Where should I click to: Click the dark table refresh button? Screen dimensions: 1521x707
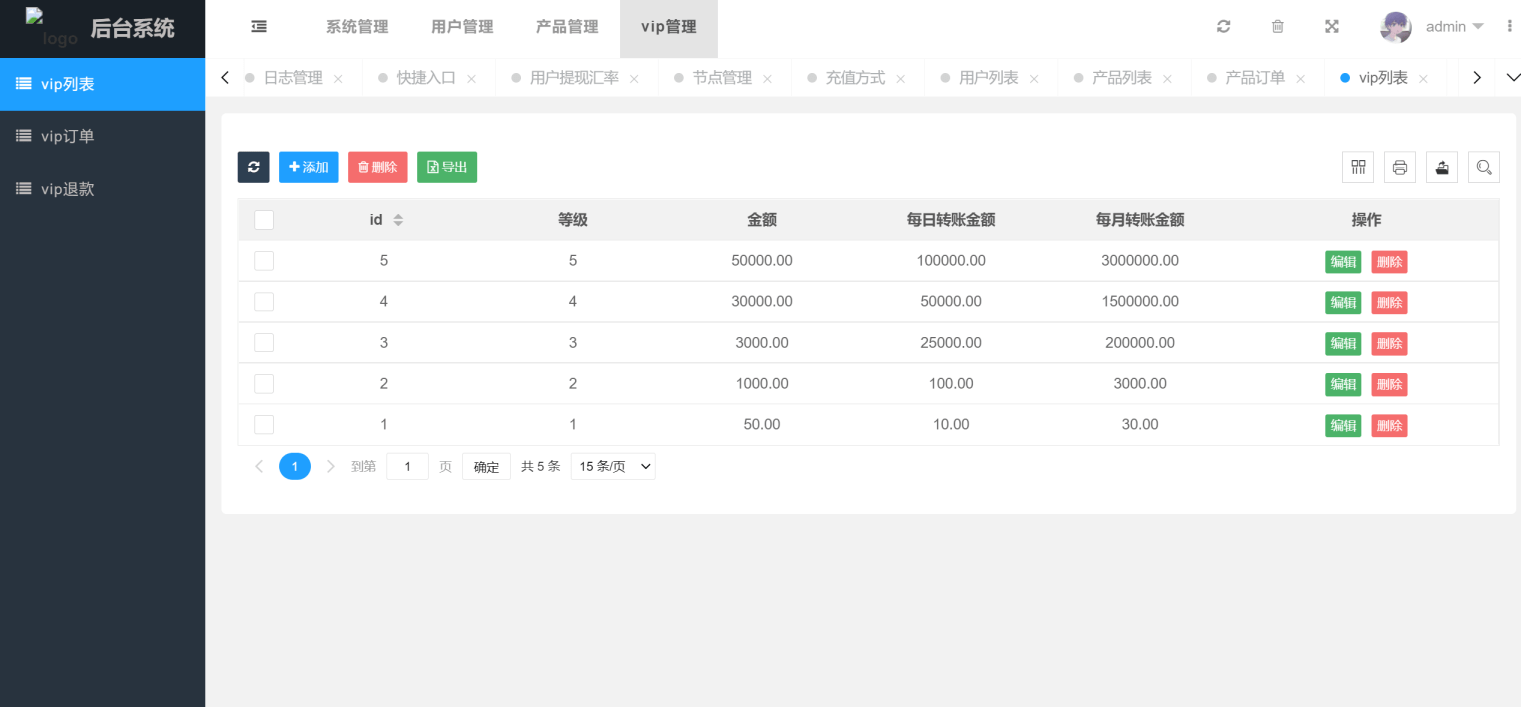253,167
